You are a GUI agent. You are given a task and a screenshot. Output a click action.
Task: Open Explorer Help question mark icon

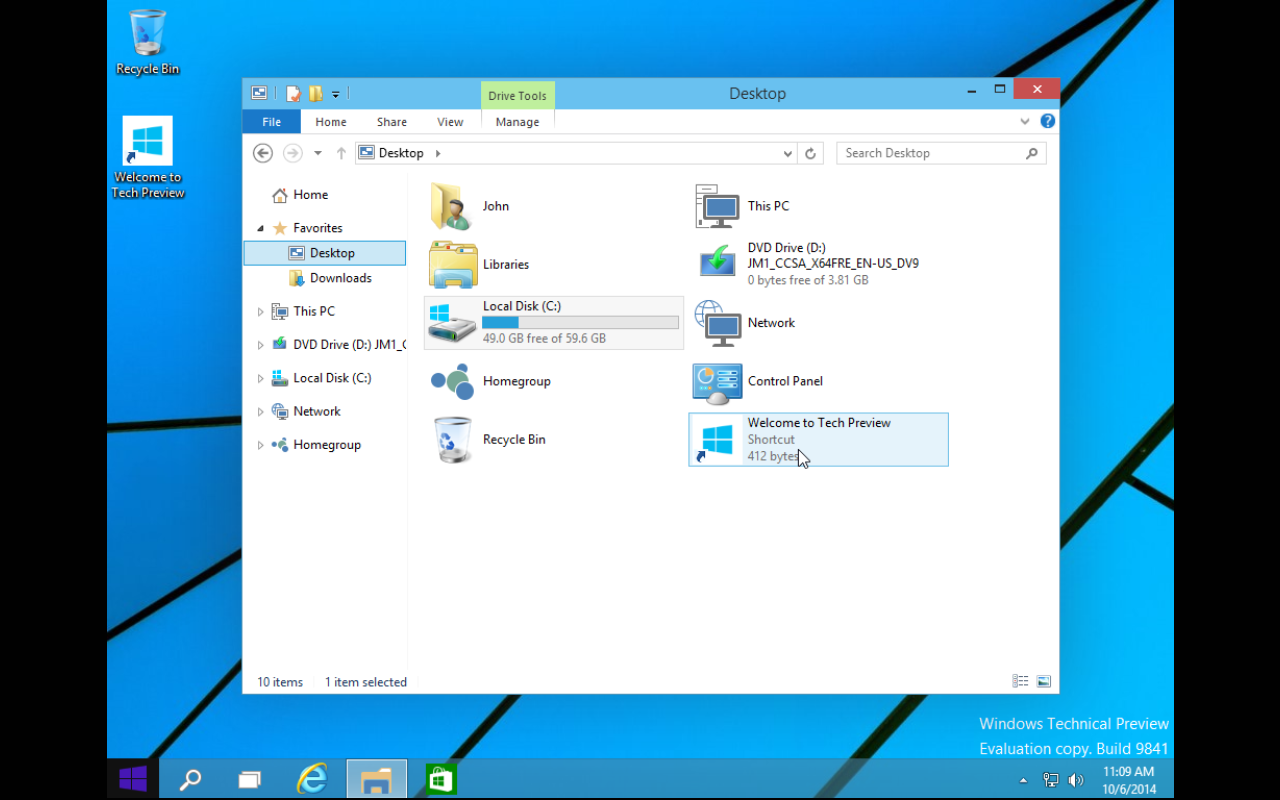tap(1048, 121)
